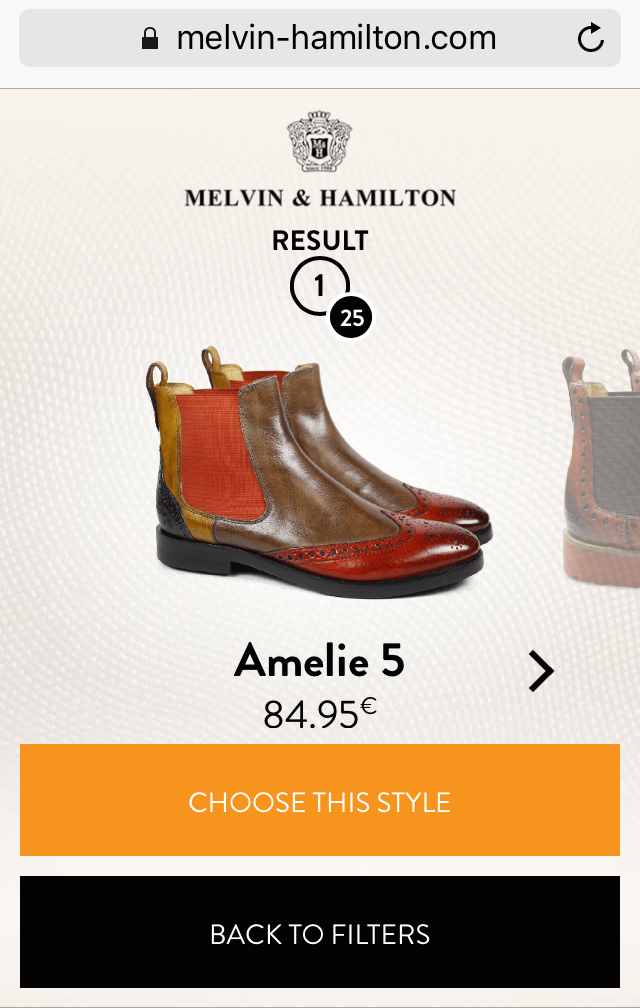Tap the RESULT heading

pyautogui.click(x=320, y=240)
